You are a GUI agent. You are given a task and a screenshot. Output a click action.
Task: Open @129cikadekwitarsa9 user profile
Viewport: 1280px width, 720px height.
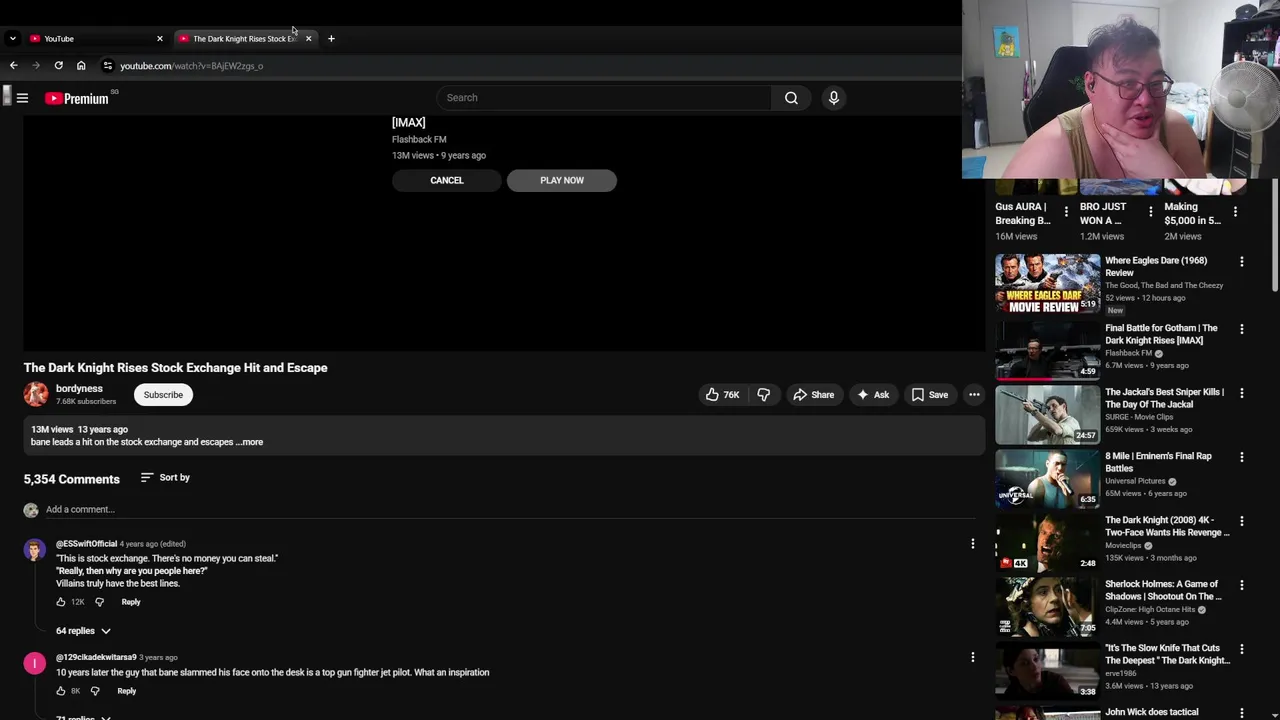pos(96,657)
